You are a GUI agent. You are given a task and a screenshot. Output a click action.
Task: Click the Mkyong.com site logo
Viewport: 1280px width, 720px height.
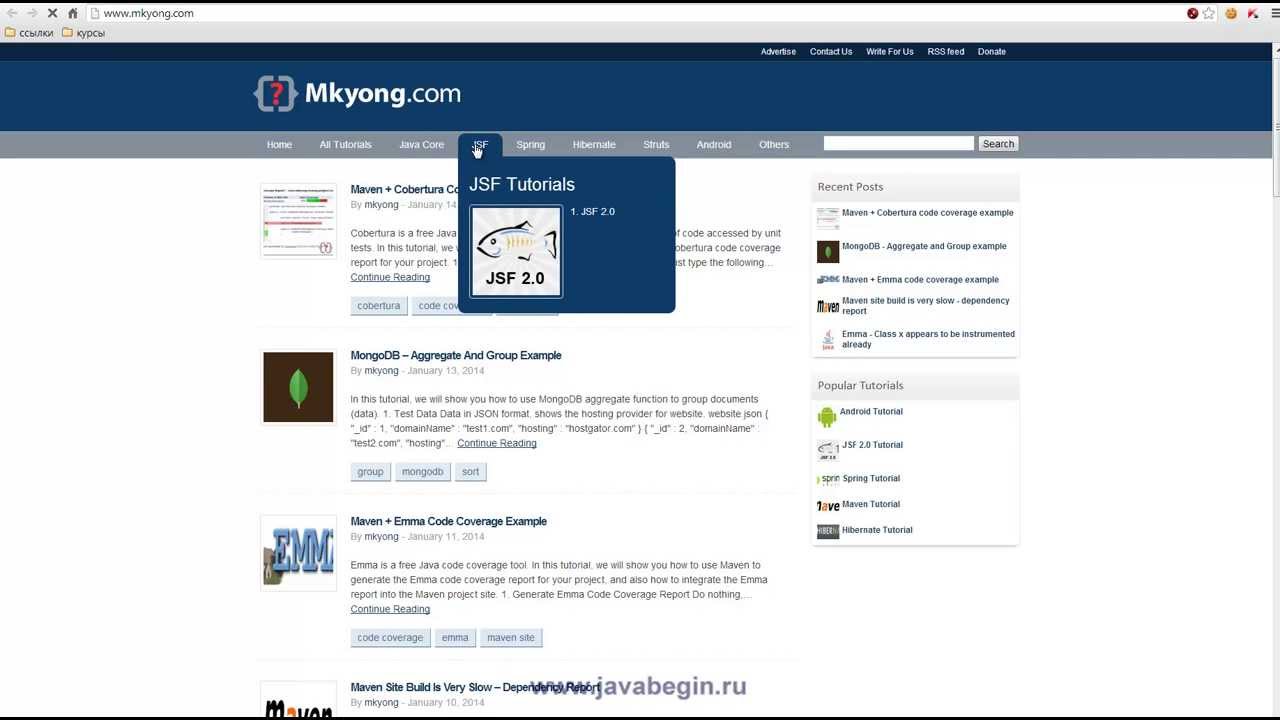357,94
